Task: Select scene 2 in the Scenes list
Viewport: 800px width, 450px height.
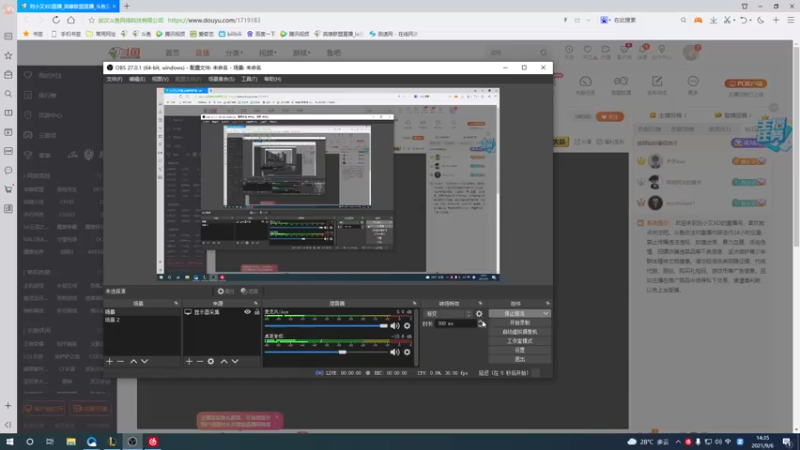Action: coord(142,320)
